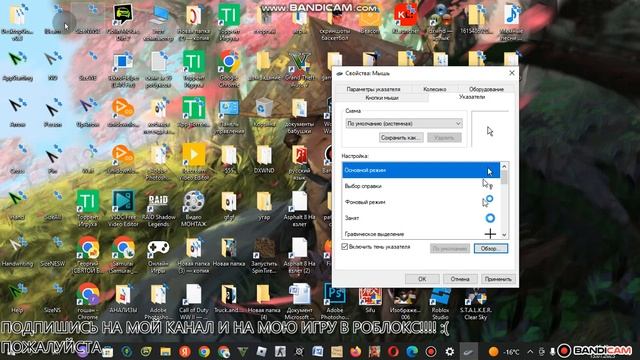640x360 pixels.
Task: Select the русский язык desktop file
Action: pos(300,162)
